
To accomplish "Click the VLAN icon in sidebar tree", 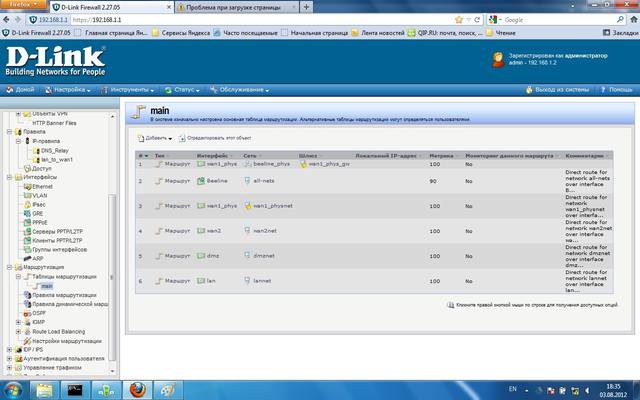I will coord(27,196).
